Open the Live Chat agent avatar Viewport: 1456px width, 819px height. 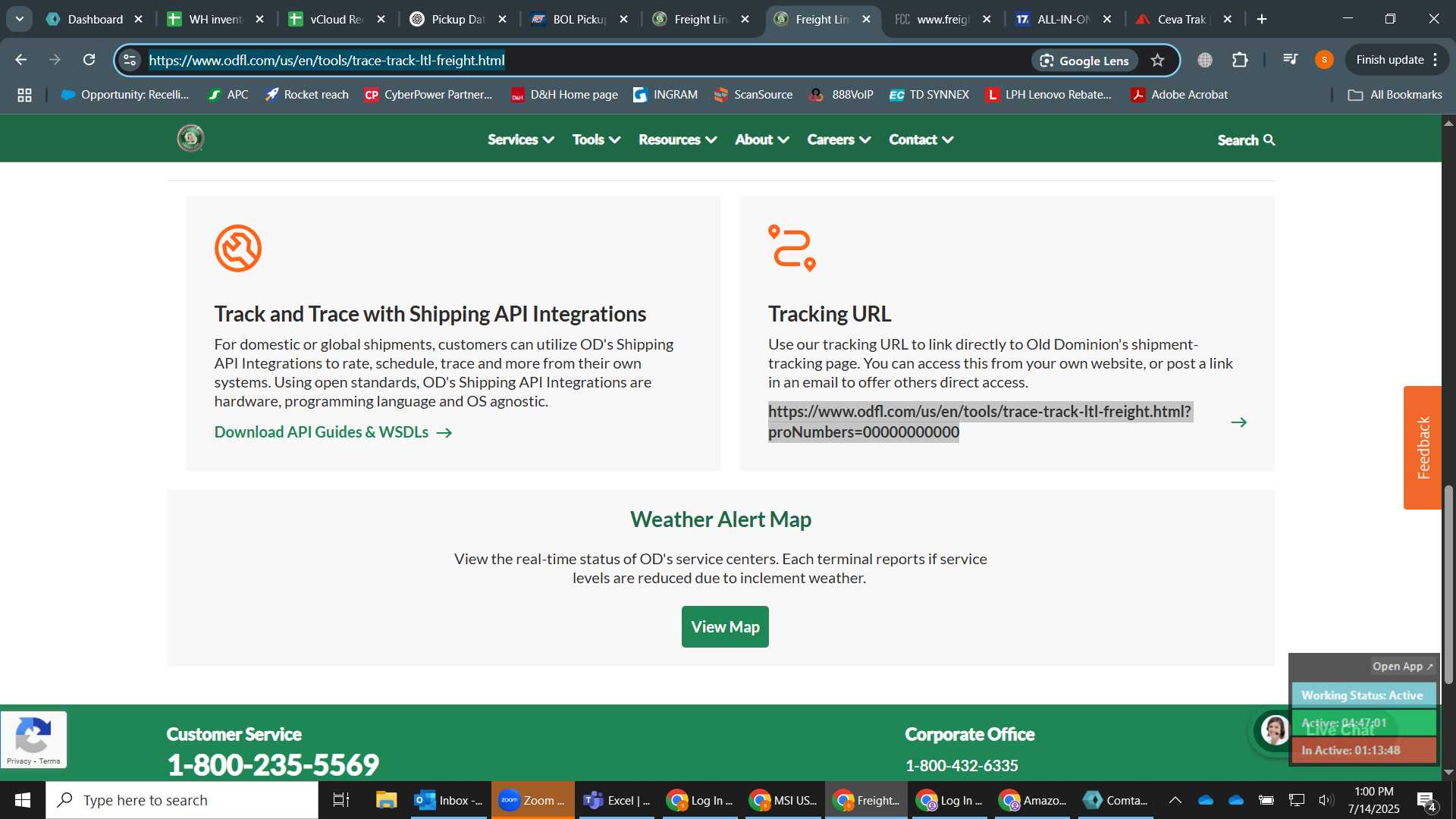coord(1274,730)
